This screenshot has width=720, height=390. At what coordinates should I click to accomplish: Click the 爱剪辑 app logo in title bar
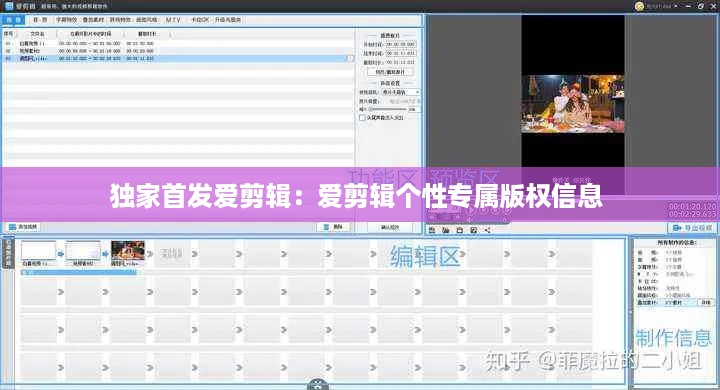(x=9, y=6)
